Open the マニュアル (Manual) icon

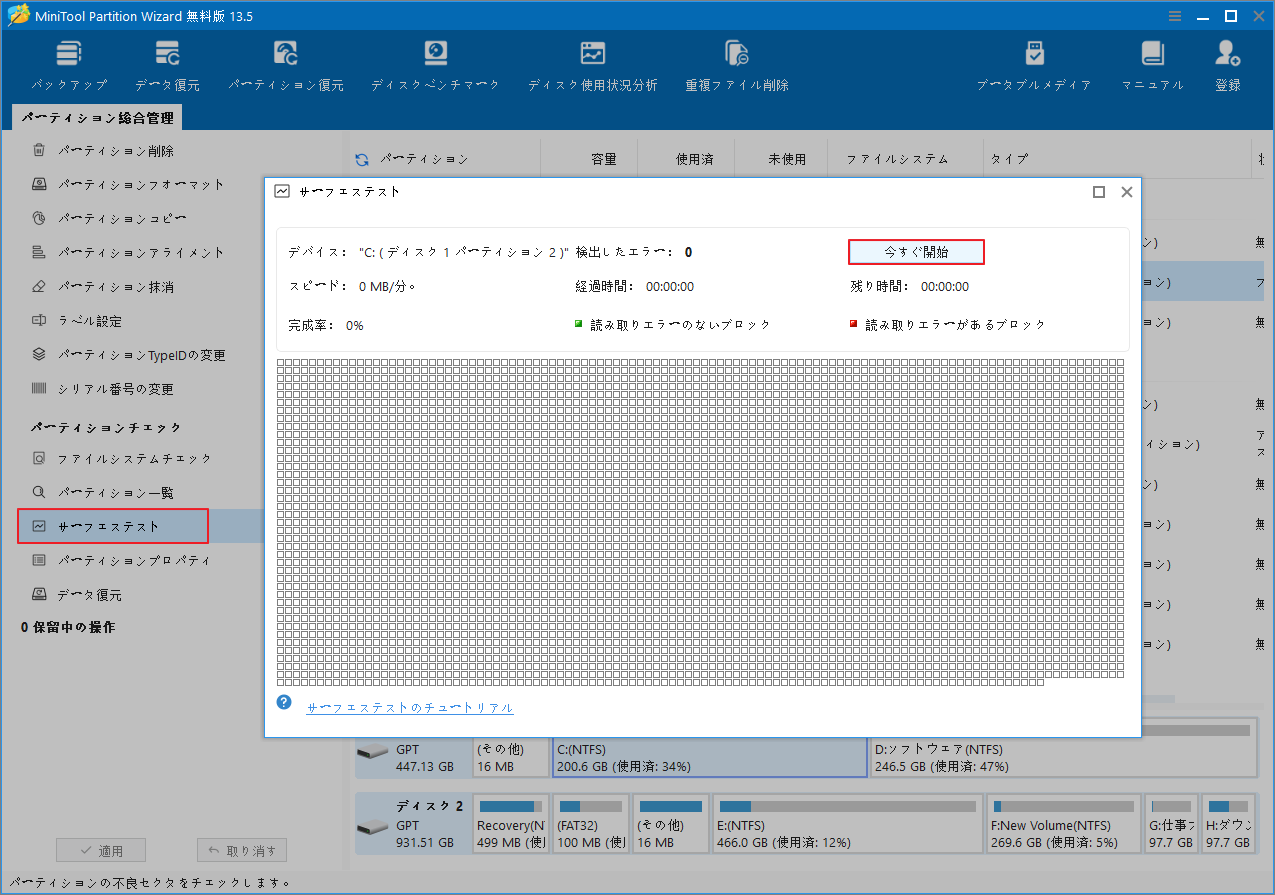tap(1152, 63)
